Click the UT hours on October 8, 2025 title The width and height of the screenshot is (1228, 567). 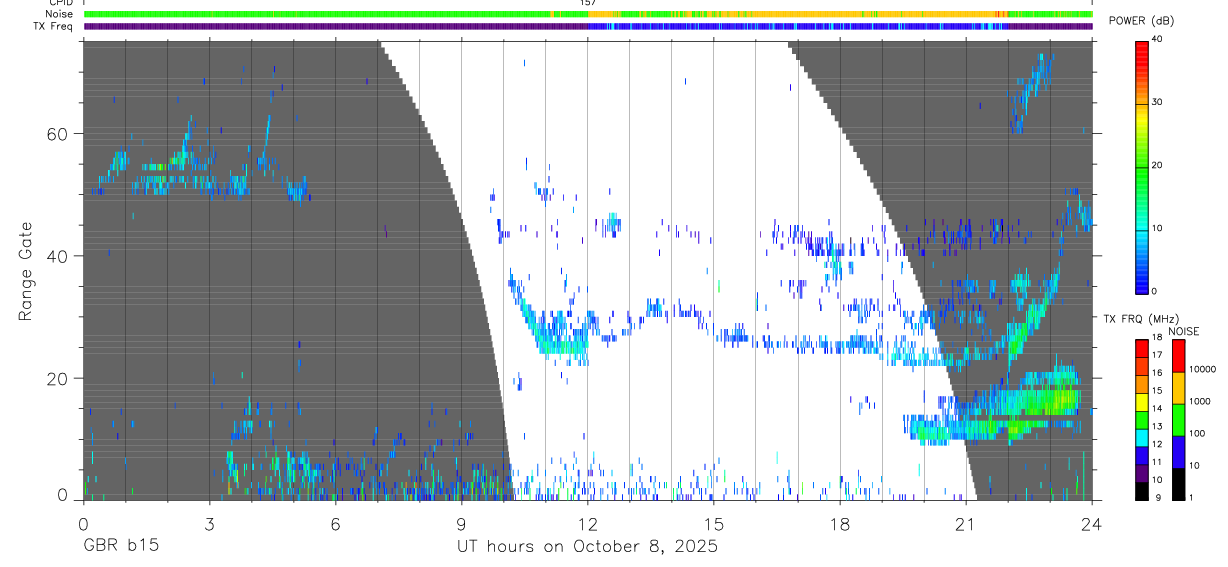coord(587,547)
